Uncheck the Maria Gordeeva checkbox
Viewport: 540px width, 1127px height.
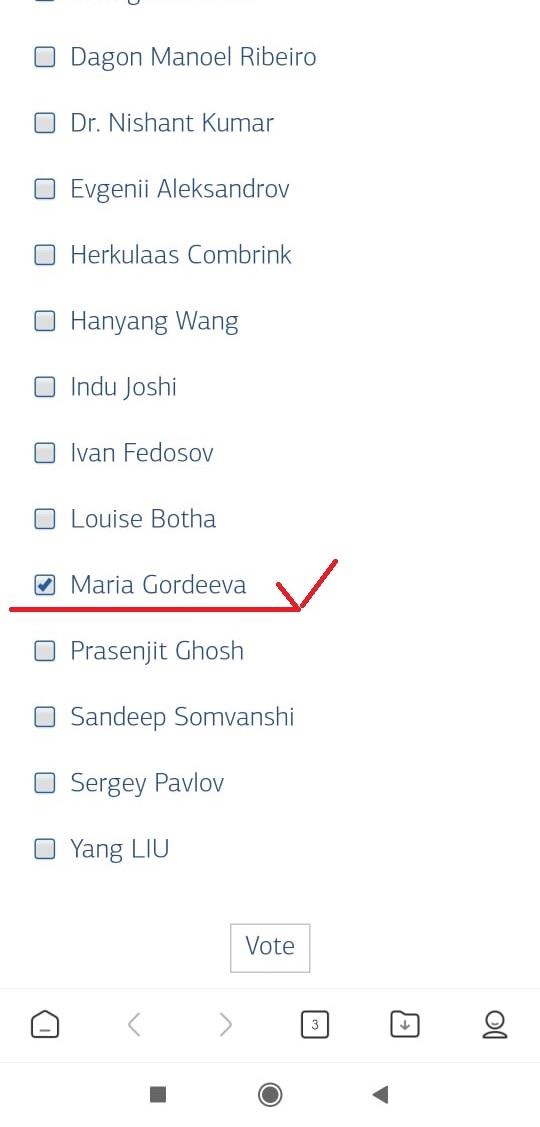[45, 585]
